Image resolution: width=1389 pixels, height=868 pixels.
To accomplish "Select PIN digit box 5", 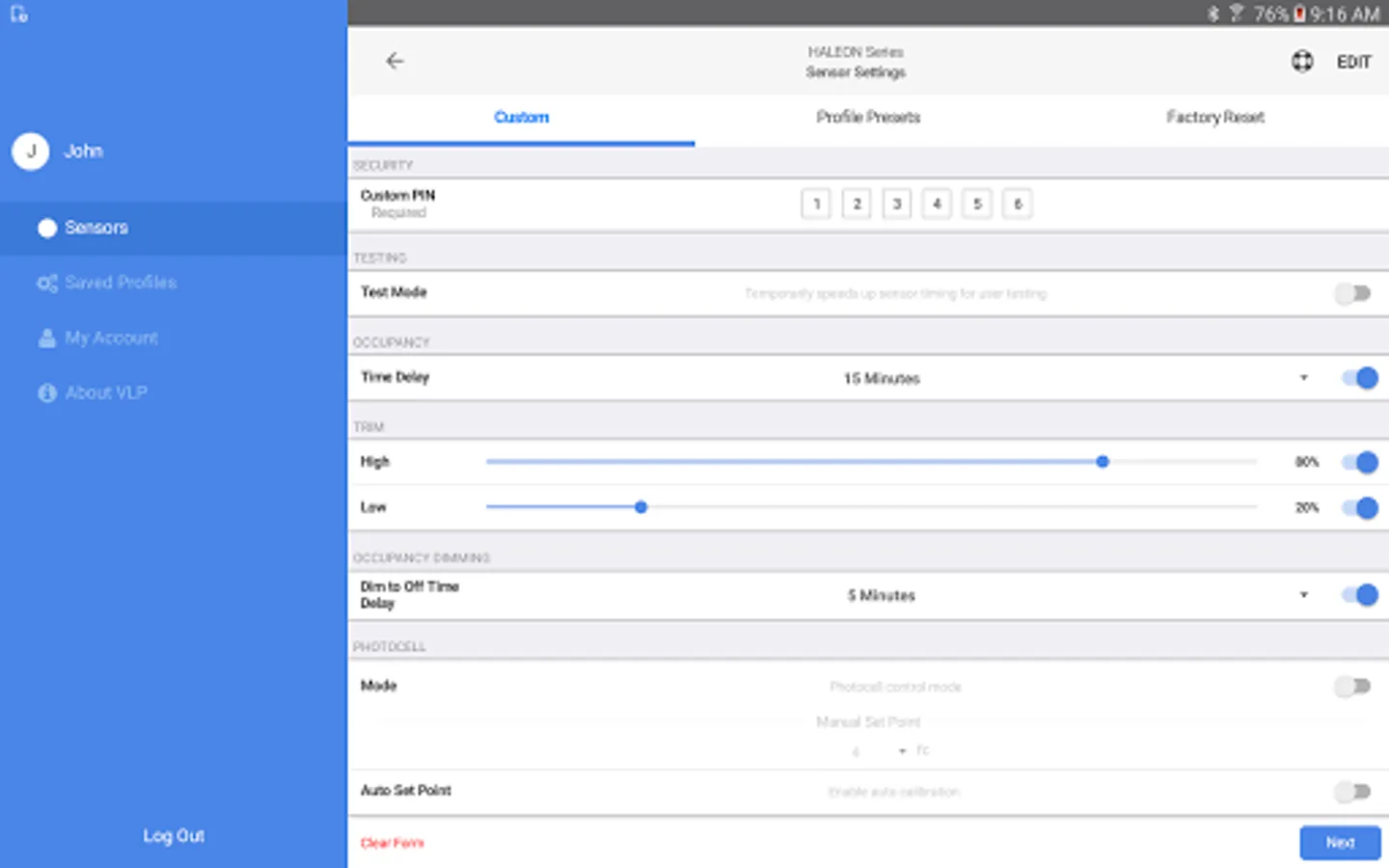I will 977,203.
